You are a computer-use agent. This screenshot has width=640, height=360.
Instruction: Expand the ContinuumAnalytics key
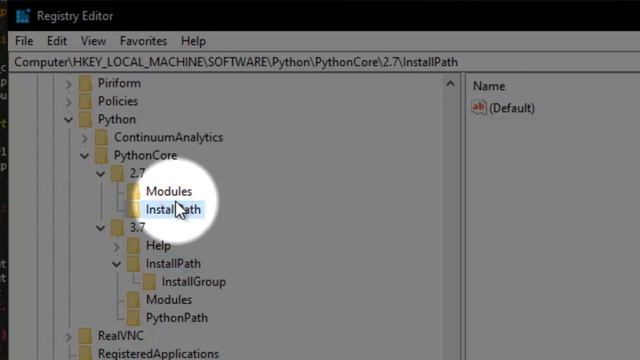click(84, 138)
